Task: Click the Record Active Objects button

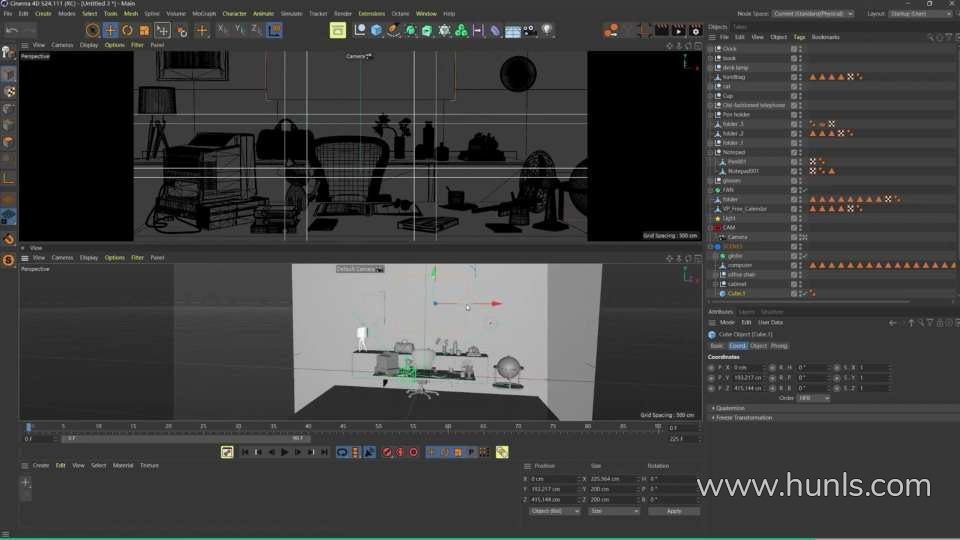Action: point(387,452)
